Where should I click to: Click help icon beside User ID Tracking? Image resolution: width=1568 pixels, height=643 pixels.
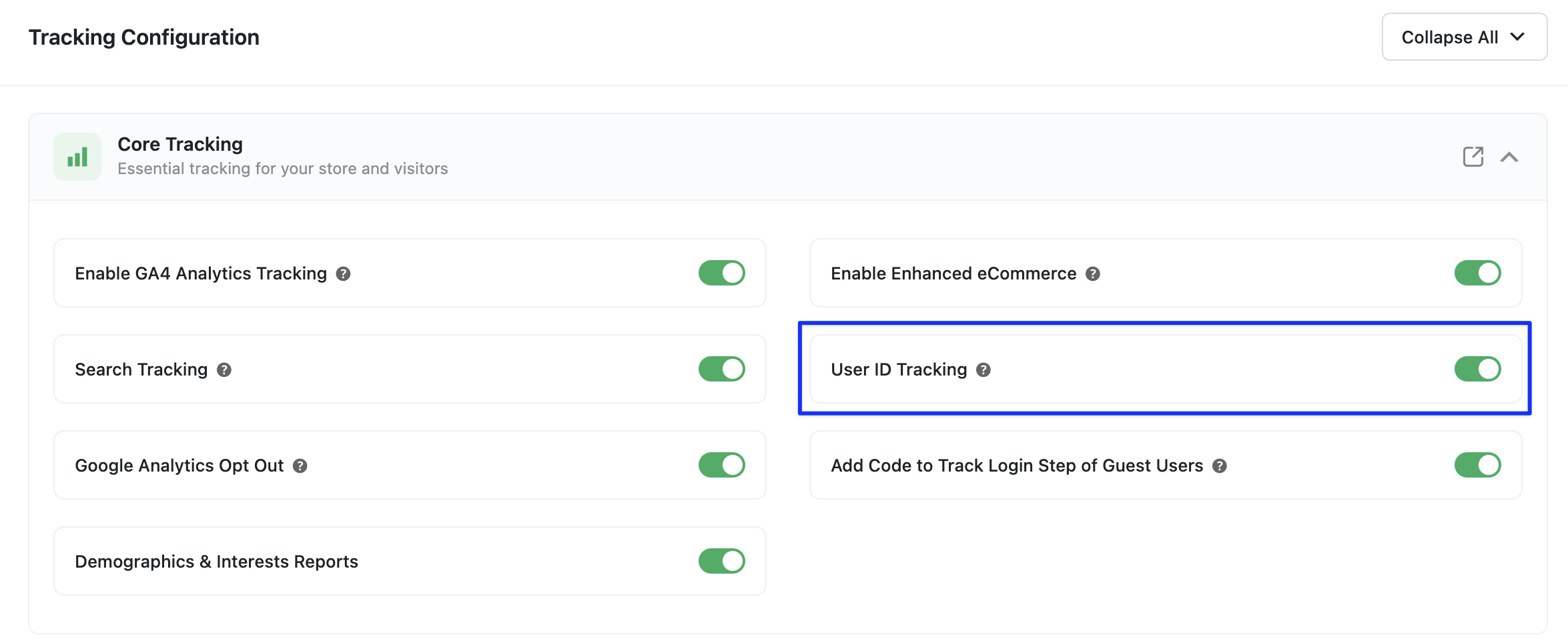tap(984, 370)
